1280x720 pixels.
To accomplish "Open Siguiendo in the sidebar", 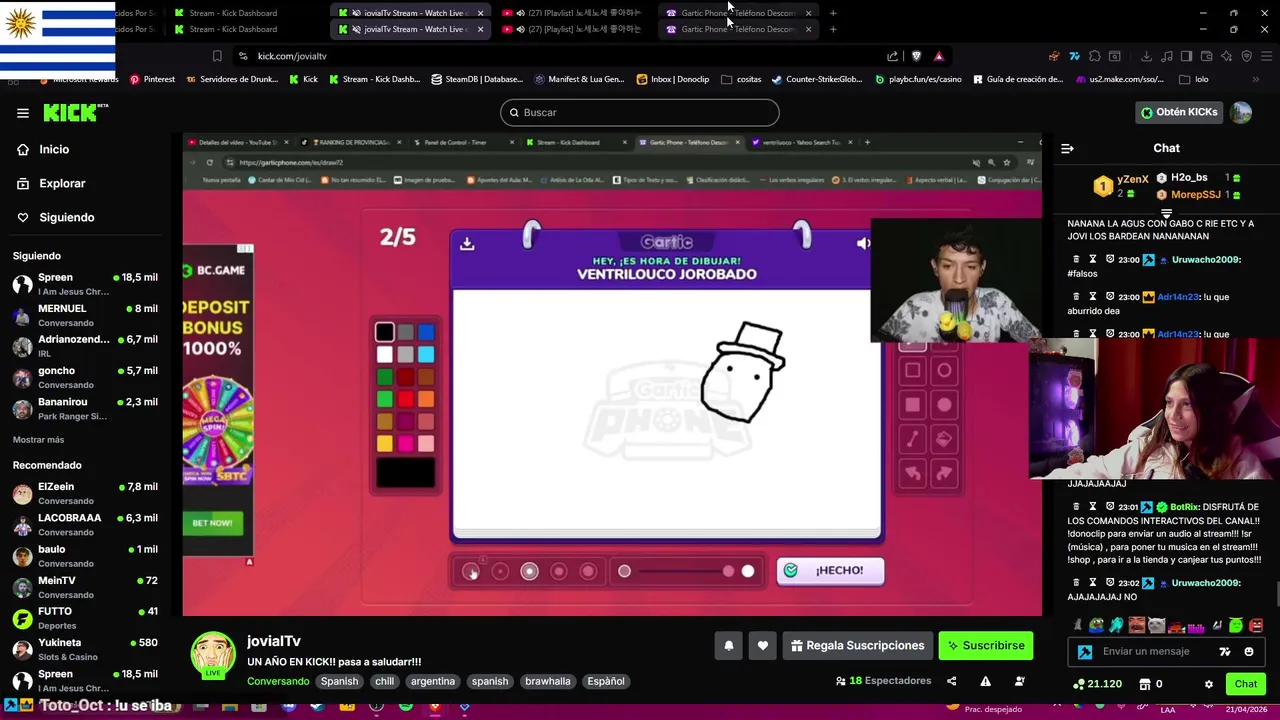I will pyautogui.click(x=66, y=217).
